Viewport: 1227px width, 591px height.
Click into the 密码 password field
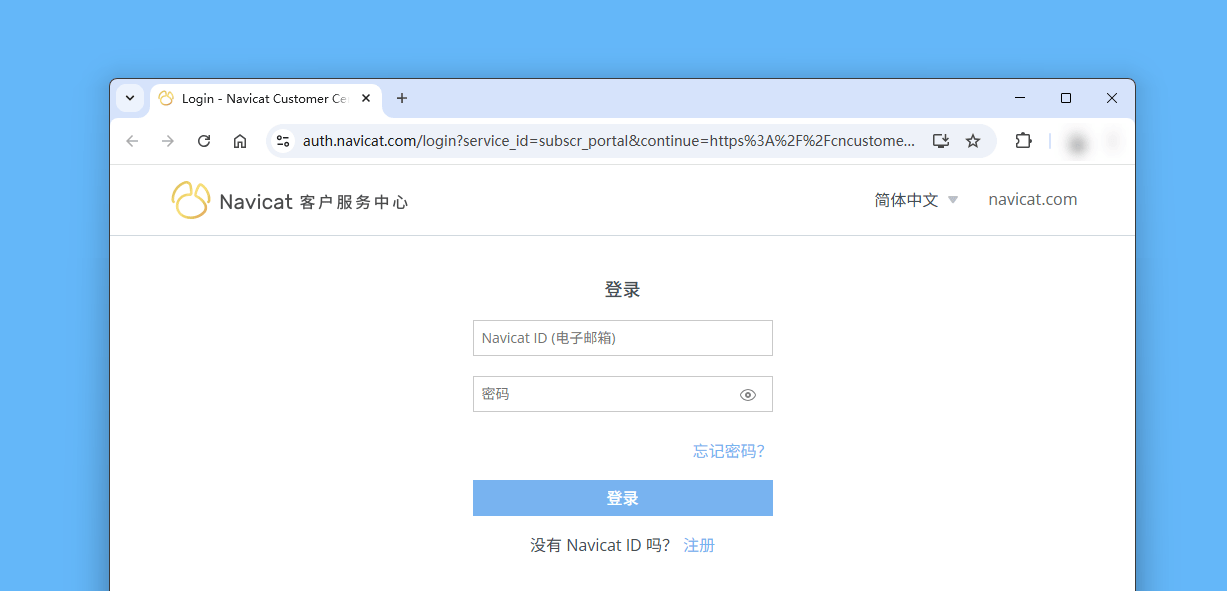[x=605, y=394]
